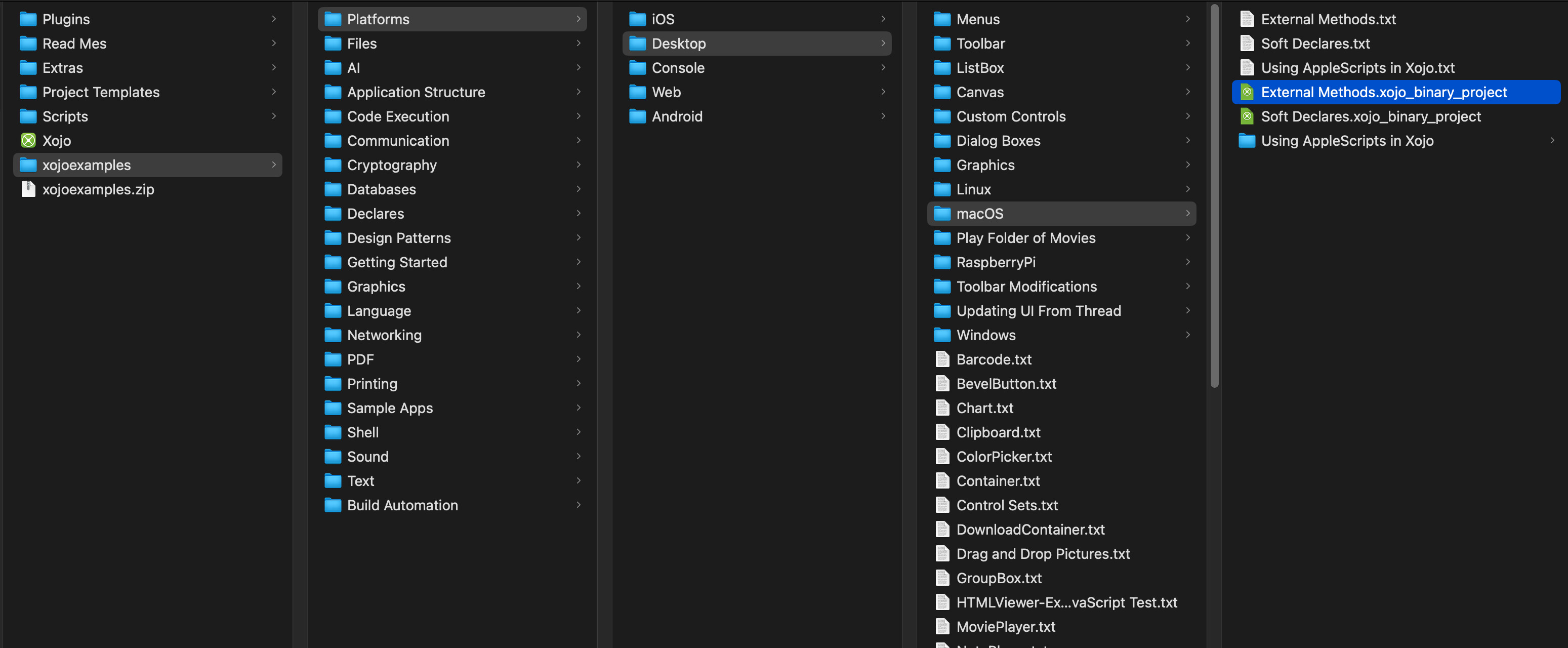Open the Sample Apps folder
The width and height of the screenshot is (1568, 648).
[x=390, y=408]
